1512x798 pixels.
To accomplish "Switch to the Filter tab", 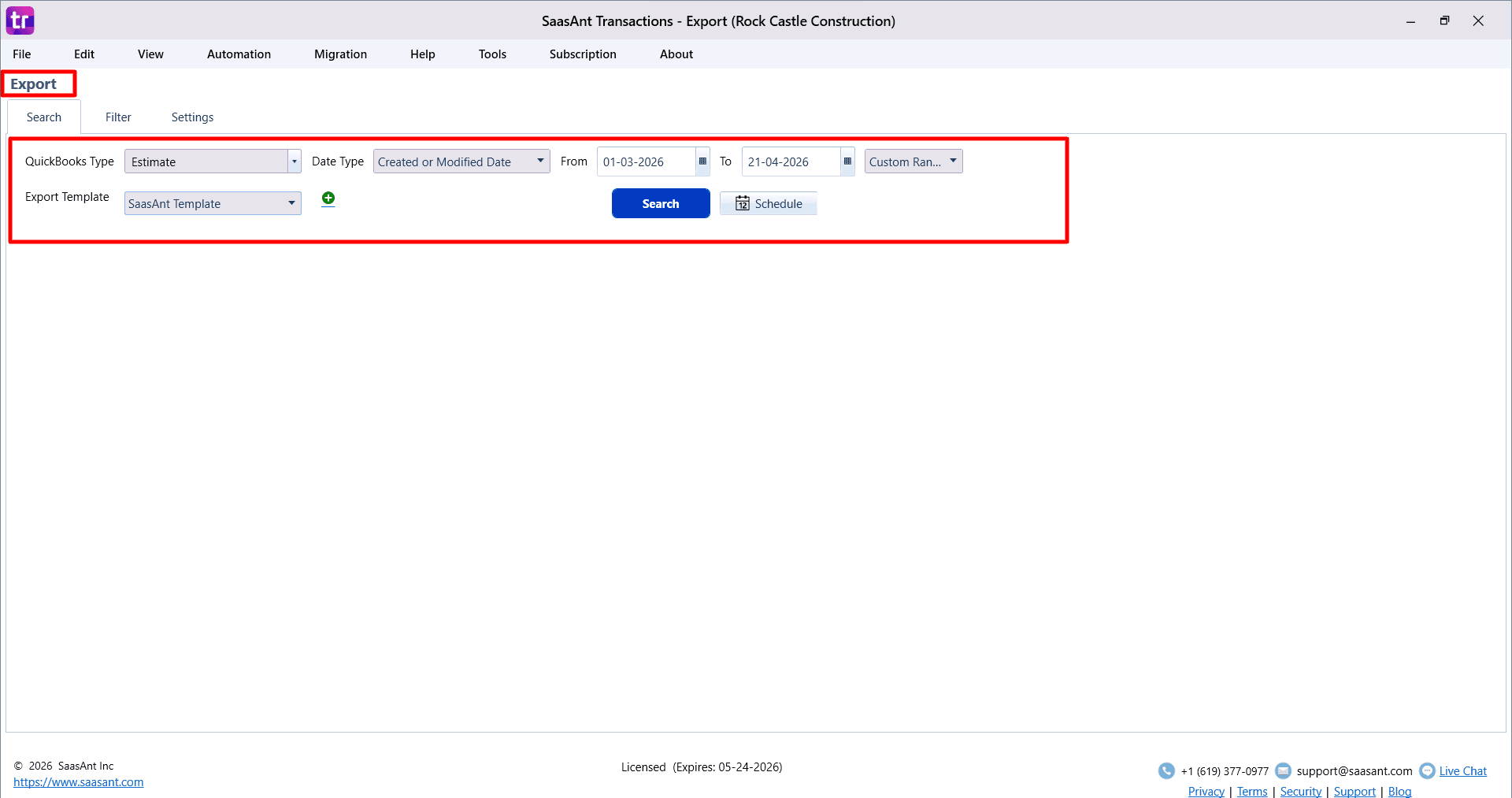I will [x=118, y=117].
